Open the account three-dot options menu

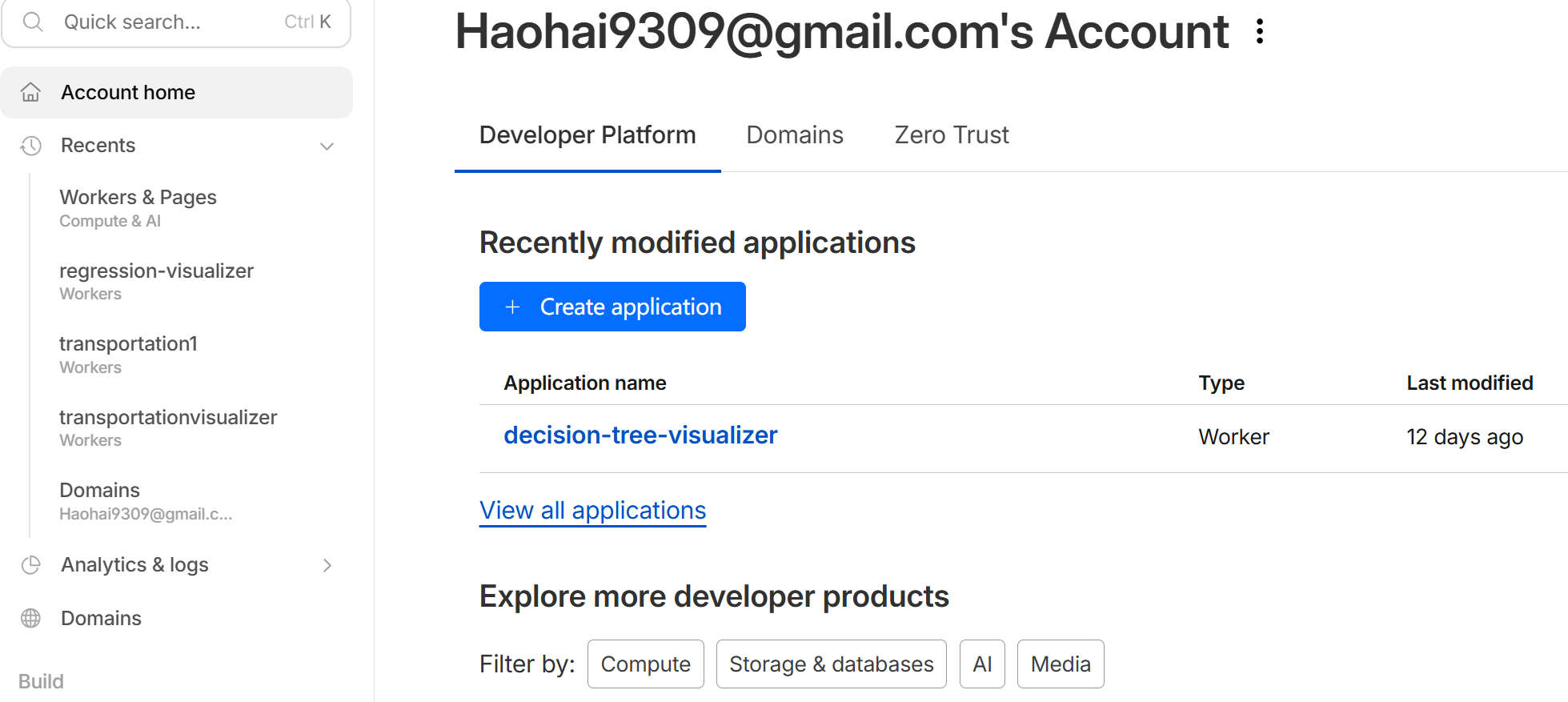click(1260, 31)
